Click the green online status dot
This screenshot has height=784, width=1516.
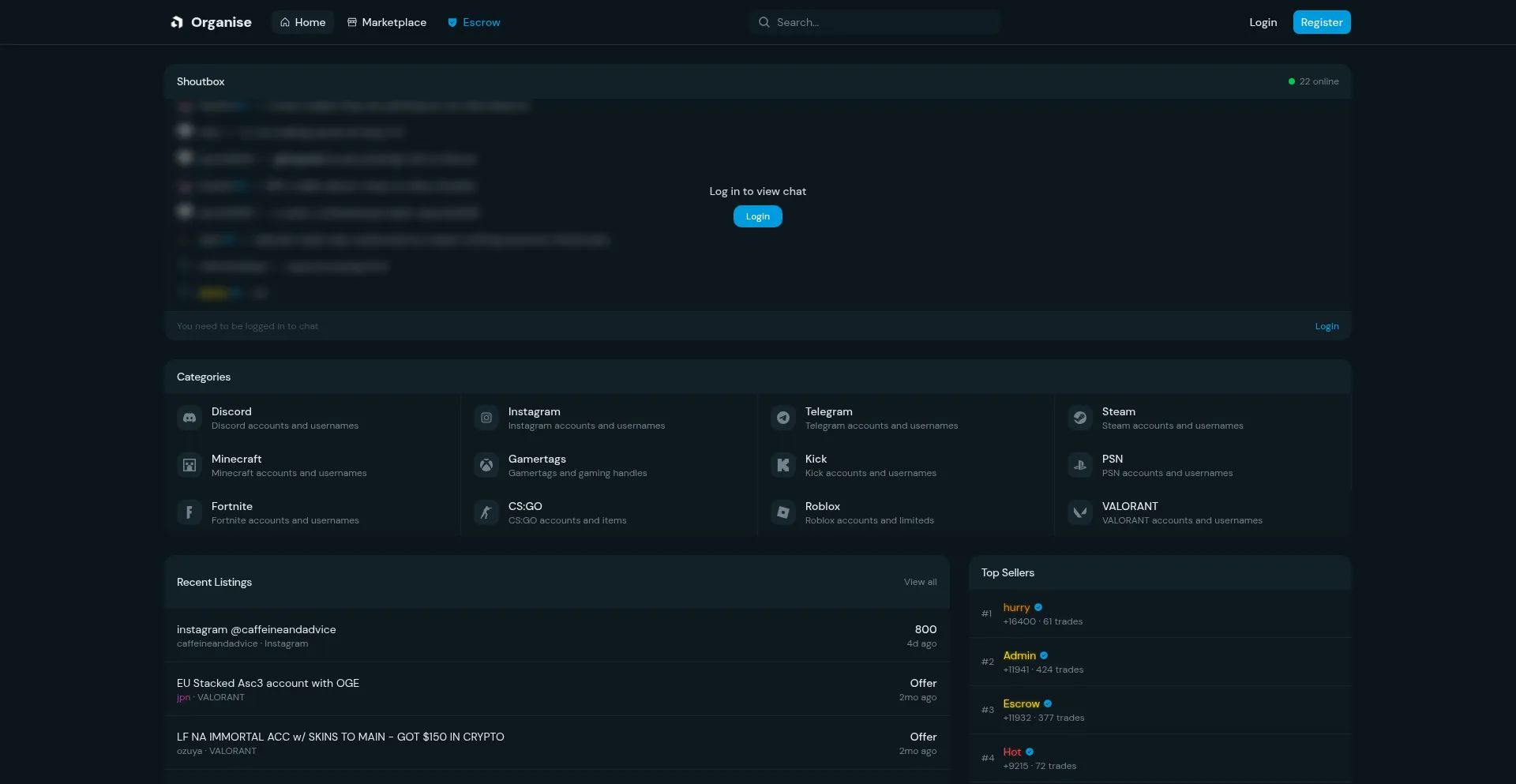1292,81
